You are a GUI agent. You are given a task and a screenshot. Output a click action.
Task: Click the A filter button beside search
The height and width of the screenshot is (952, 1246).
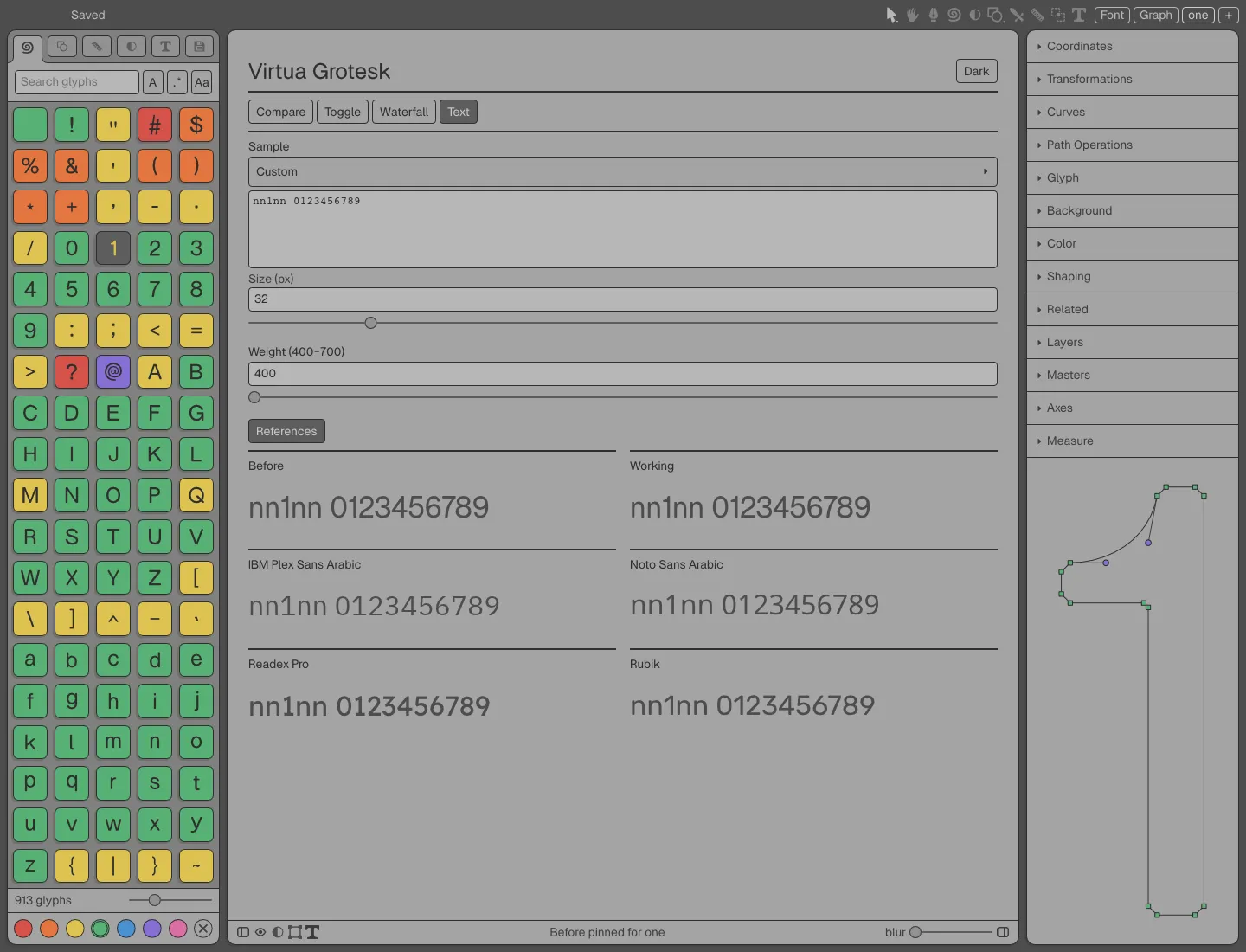click(153, 82)
